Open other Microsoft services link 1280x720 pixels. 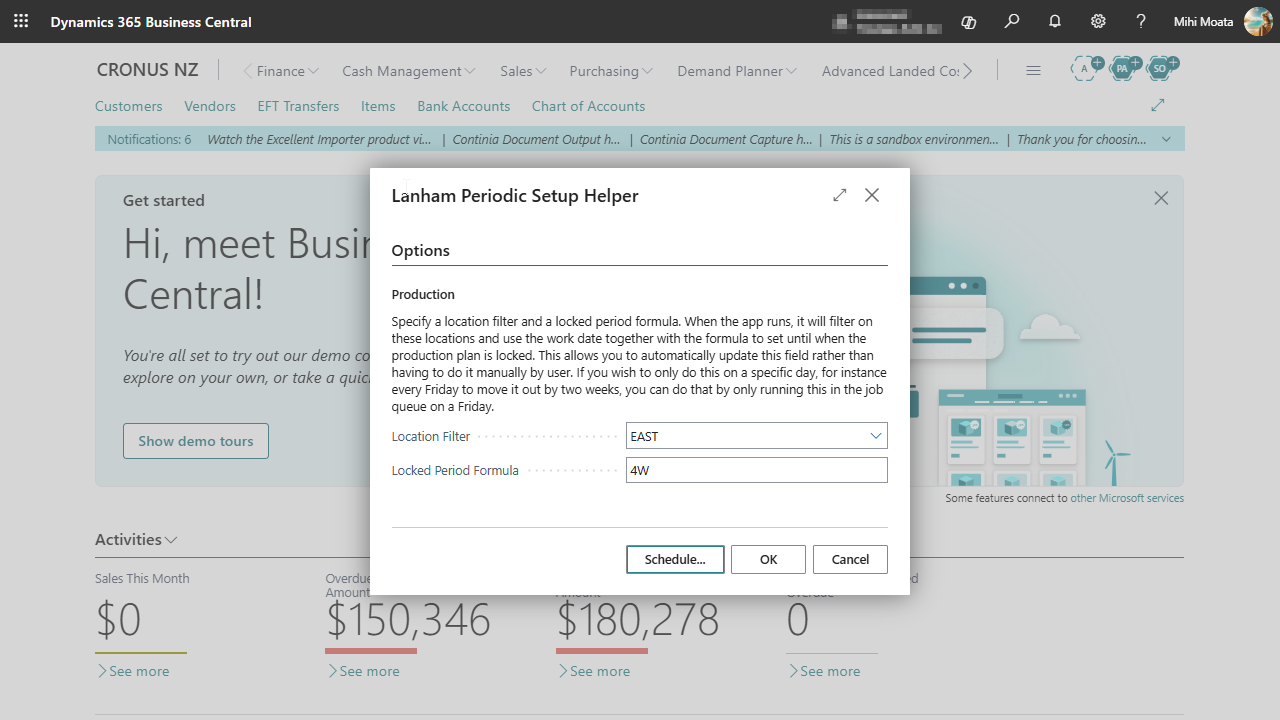[1127, 498]
